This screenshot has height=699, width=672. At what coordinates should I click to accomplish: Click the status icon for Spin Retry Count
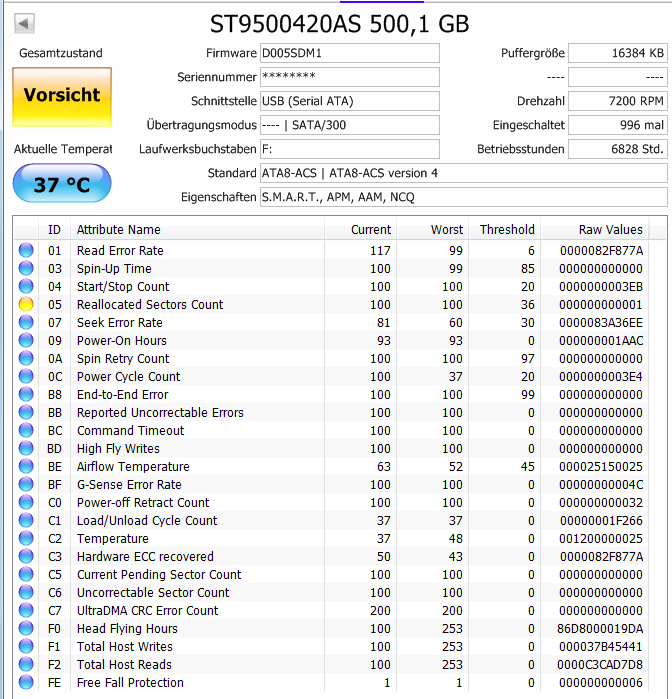coord(26,358)
